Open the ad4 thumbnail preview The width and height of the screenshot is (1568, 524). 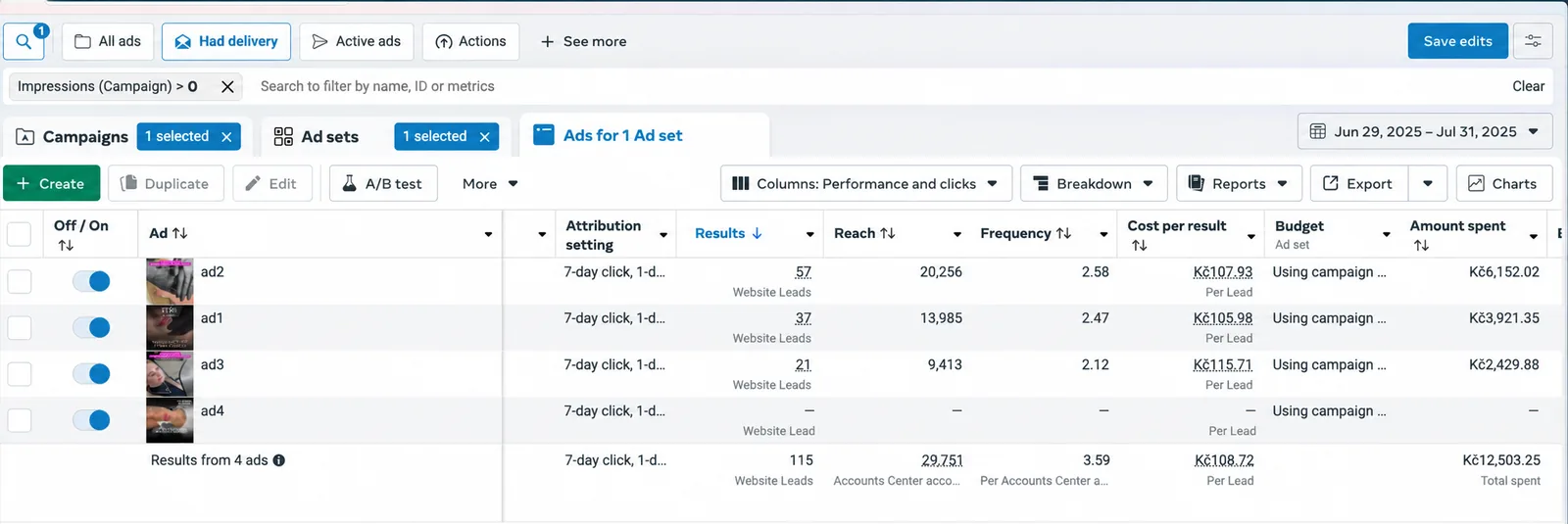pos(170,420)
